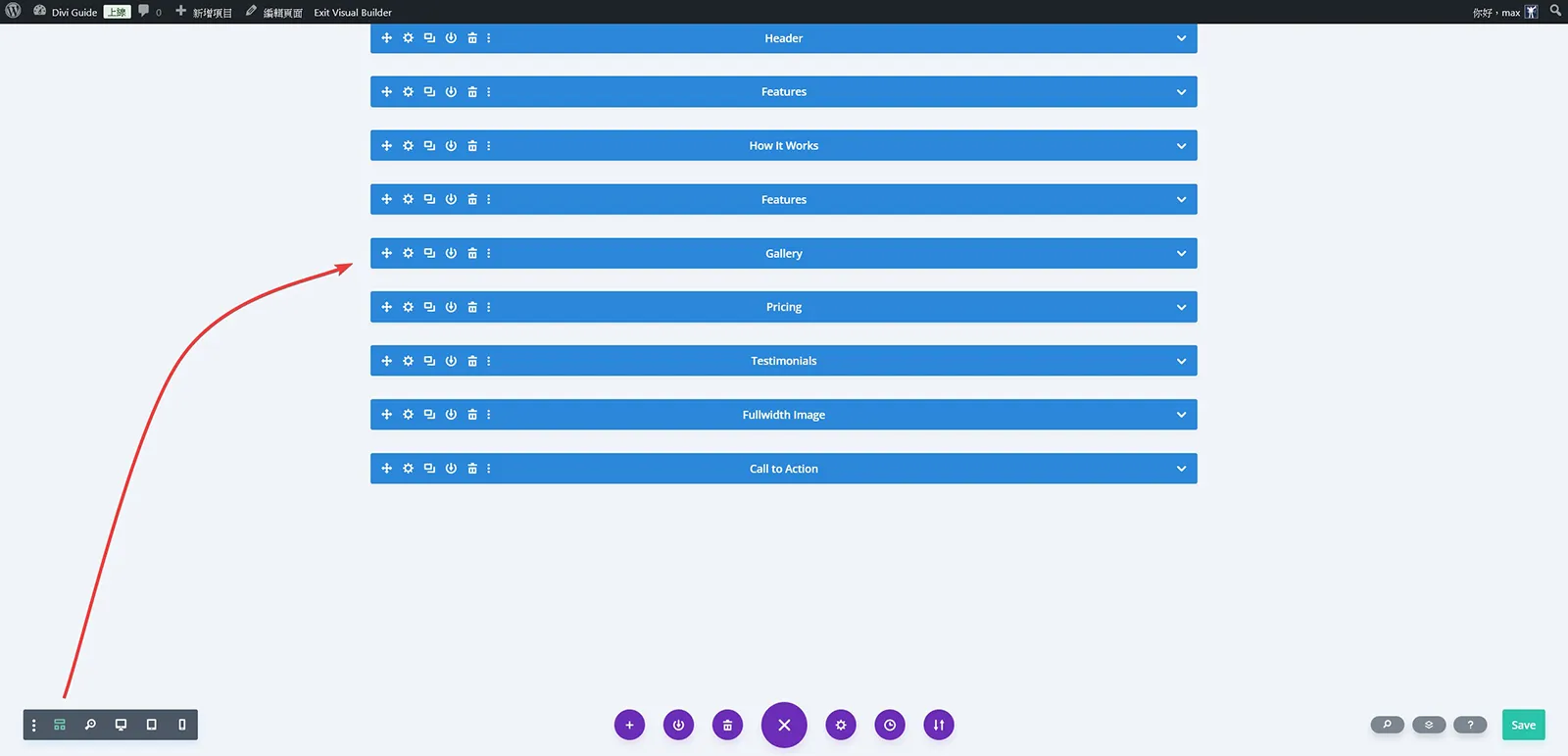Open settings gear for Header section
The height and width of the screenshot is (756, 1568).
tap(408, 38)
